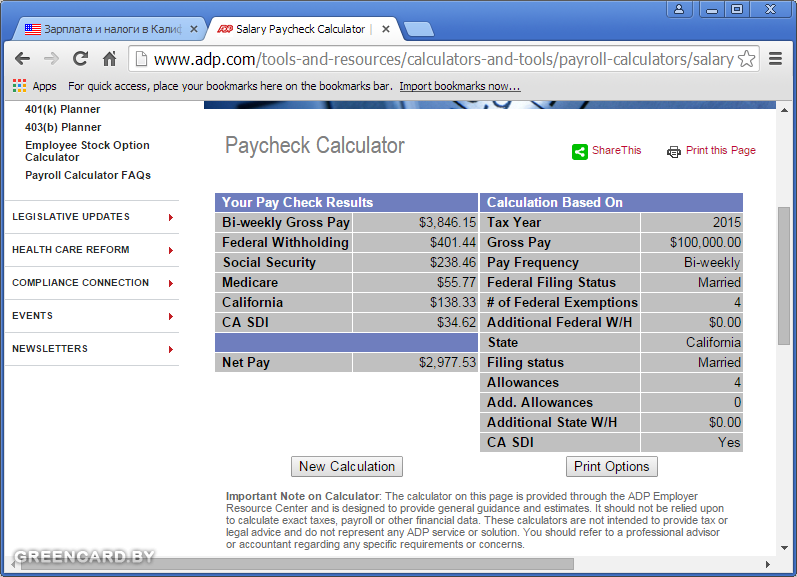The width and height of the screenshot is (797, 577).
Task: Click Import bookmarks now link
Action: [x=459, y=86]
